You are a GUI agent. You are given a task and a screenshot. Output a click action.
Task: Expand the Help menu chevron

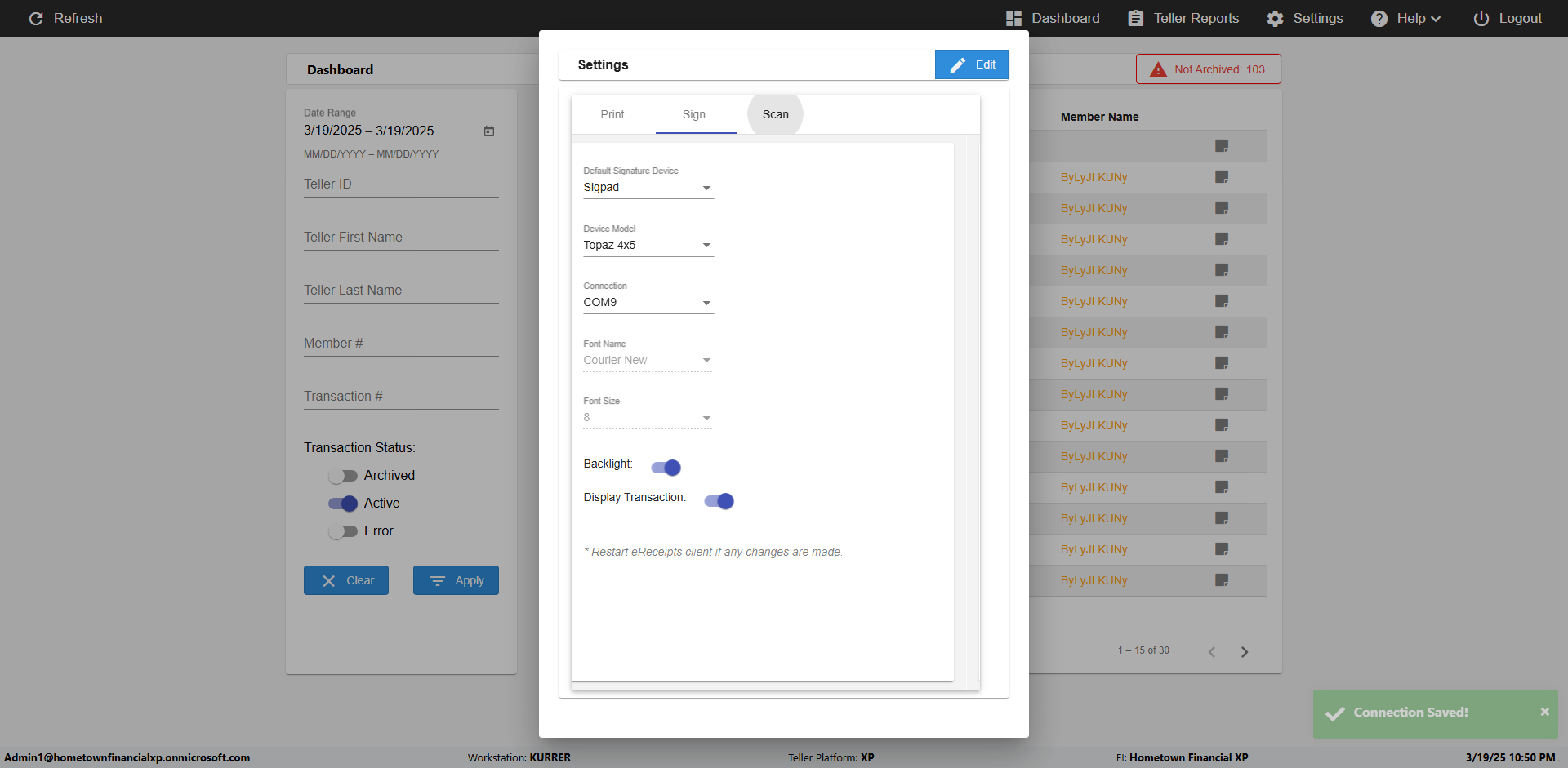click(1436, 19)
